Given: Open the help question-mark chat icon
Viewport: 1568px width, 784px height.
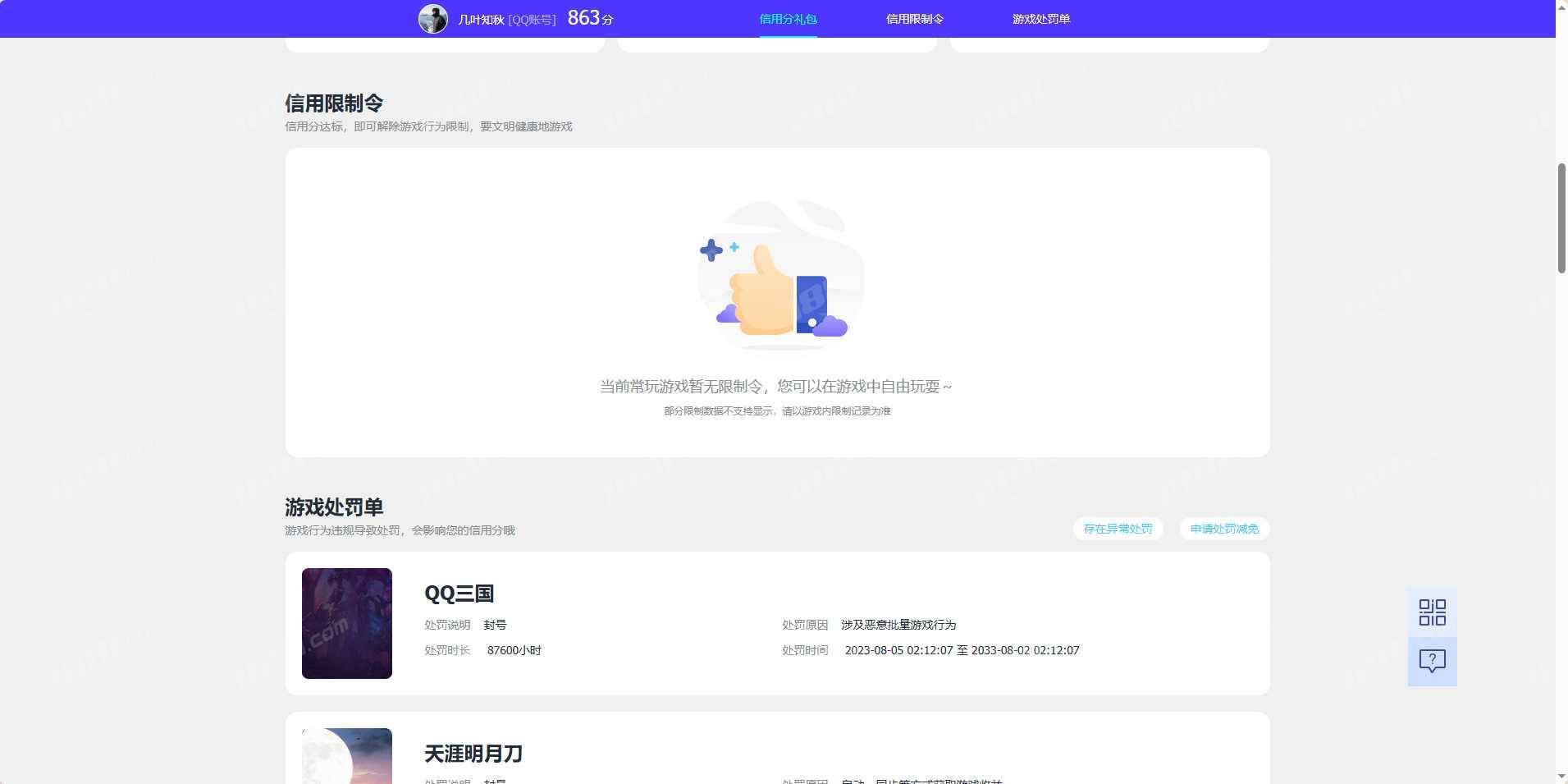Looking at the screenshot, I should [x=1432, y=662].
